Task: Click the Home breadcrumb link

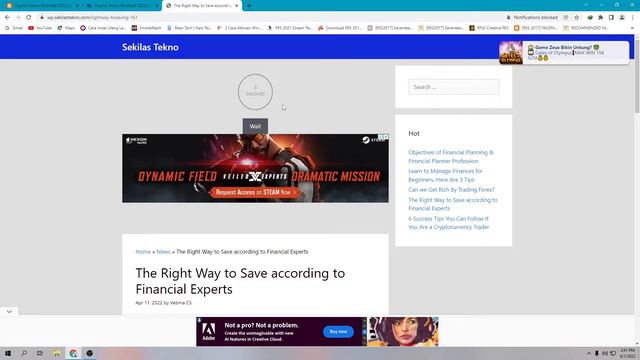Action: 143,252
